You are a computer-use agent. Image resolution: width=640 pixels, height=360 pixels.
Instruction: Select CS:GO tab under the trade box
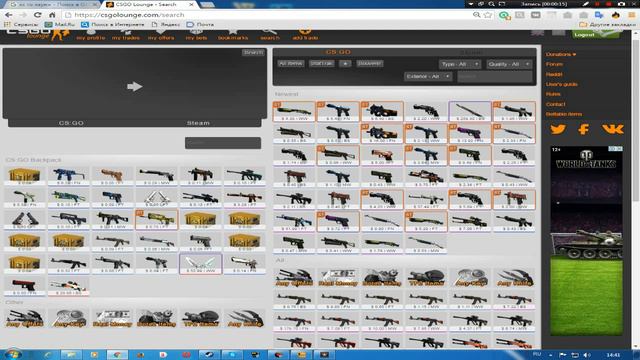(71, 123)
